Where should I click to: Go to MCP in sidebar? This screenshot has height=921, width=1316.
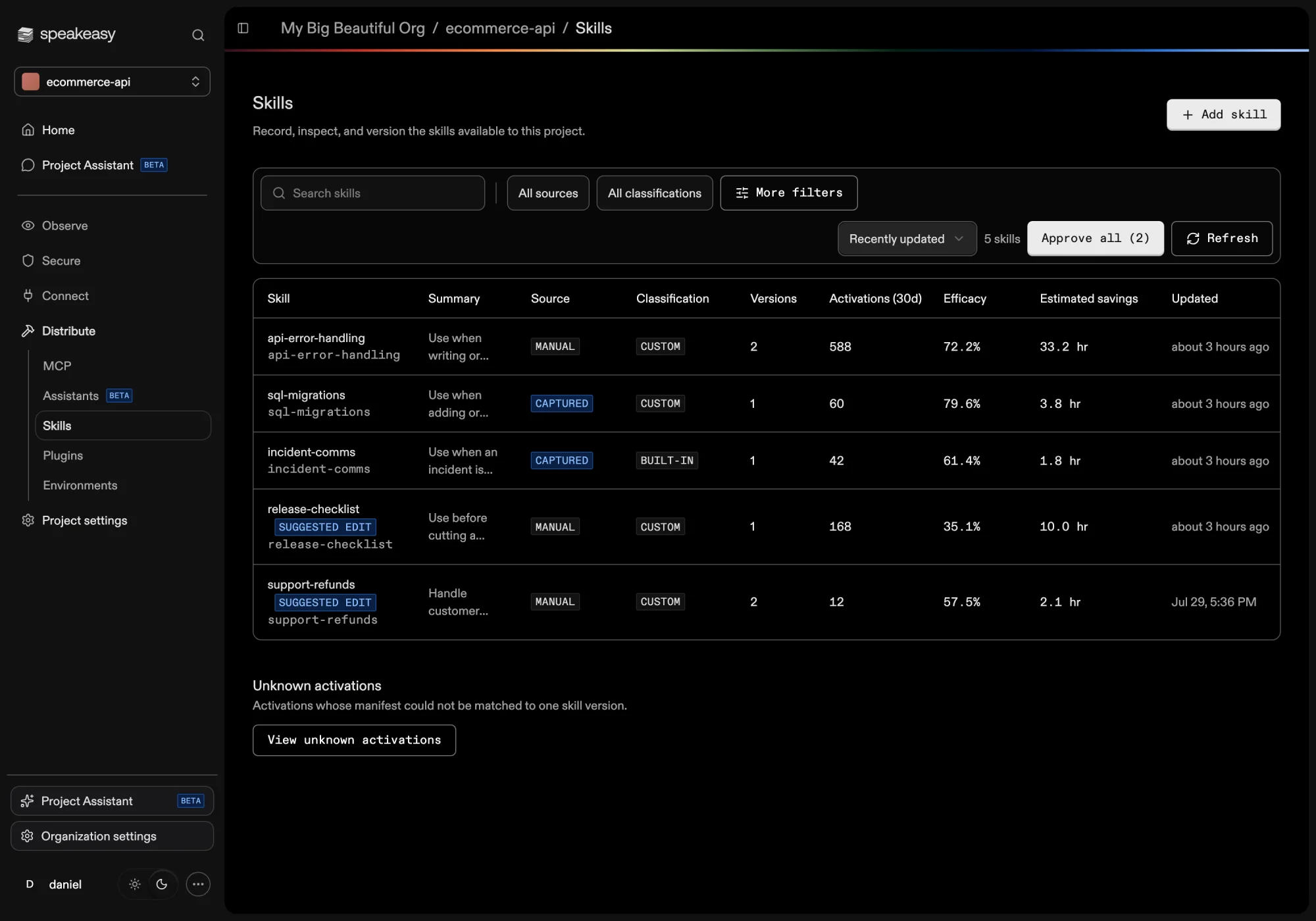pos(57,366)
